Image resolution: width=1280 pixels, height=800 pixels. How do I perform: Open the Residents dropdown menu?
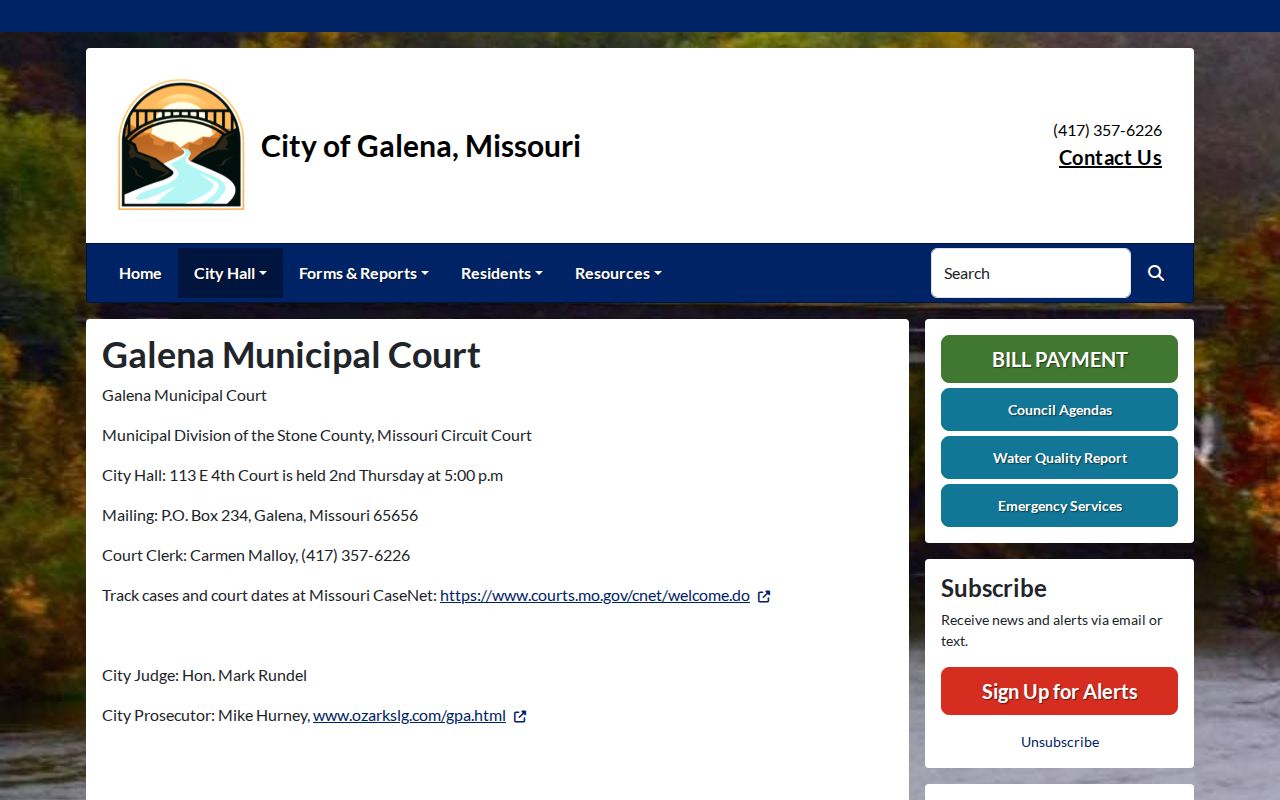pos(502,273)
